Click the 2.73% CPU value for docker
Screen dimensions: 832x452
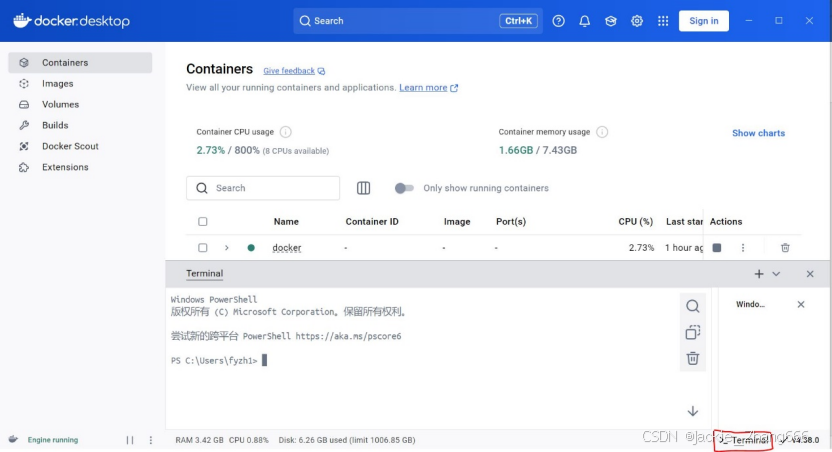click(641, 248)
